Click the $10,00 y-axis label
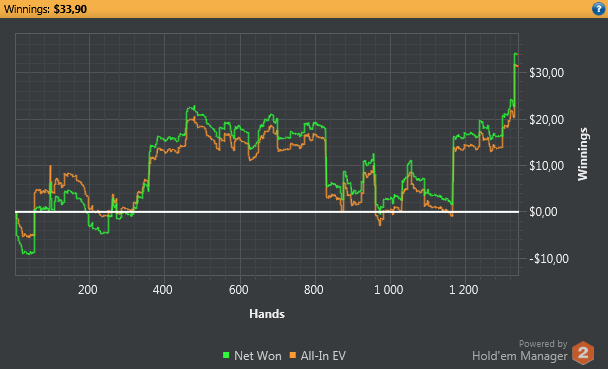Image resolution: width=608 pixels, height=369 pixels. (x=546, y=166)
